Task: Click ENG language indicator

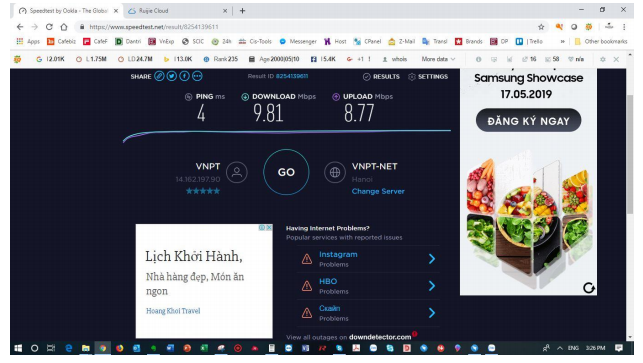Action: click(573, 348)
